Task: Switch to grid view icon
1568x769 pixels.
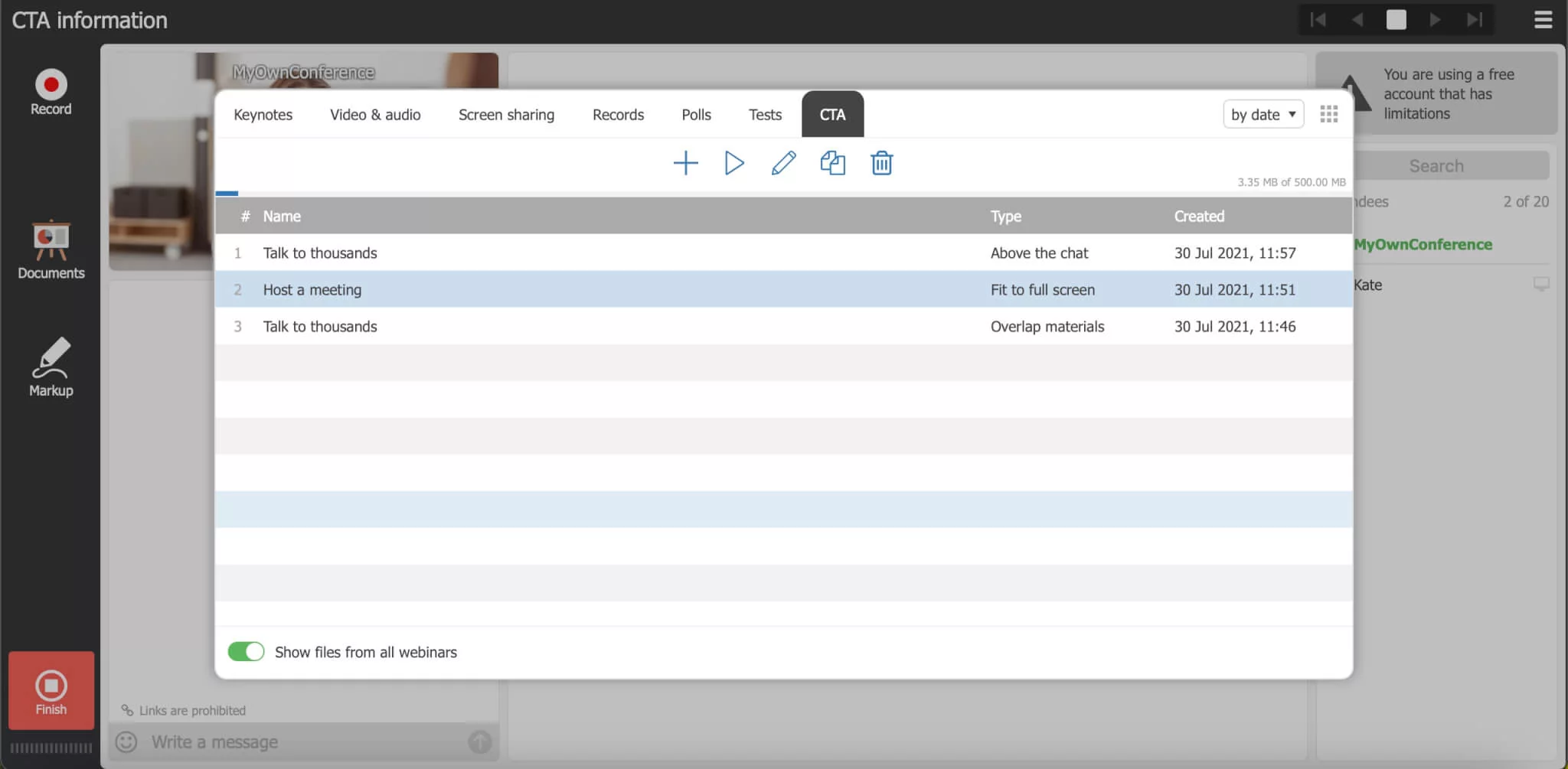Action: 1328,115
